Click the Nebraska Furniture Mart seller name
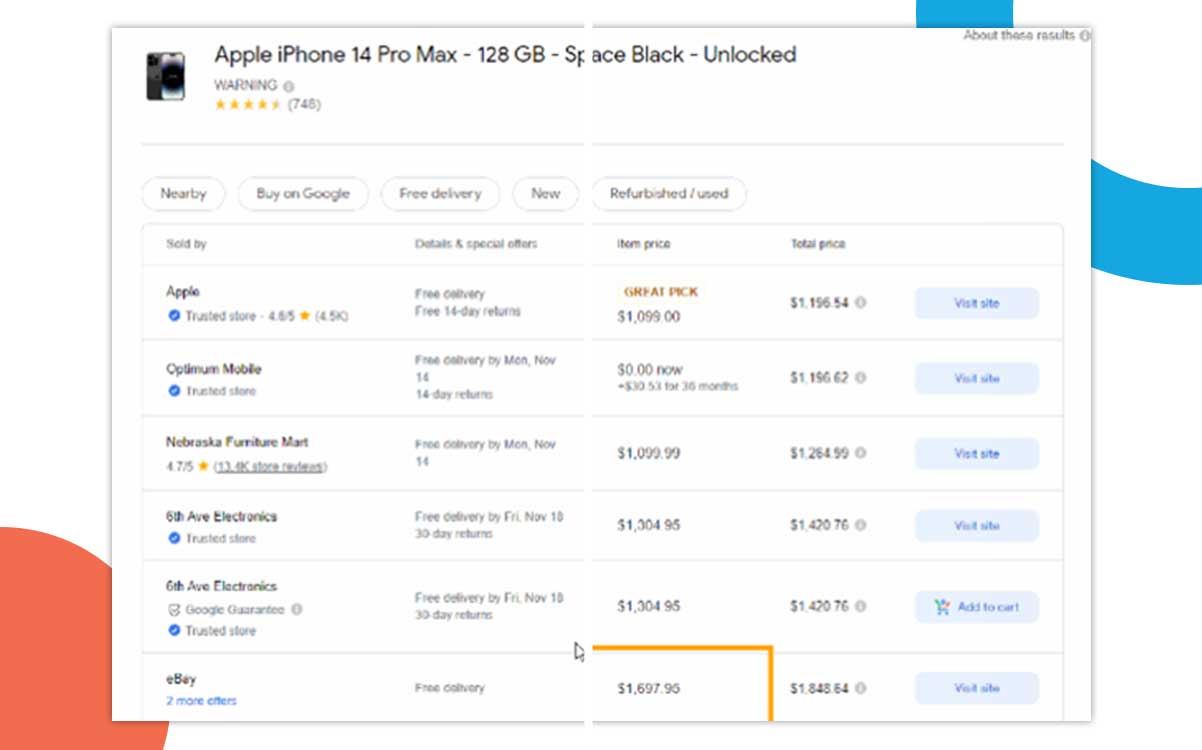Image resolution: width=1202 pixels, height=750 pixels. (237, 442)
